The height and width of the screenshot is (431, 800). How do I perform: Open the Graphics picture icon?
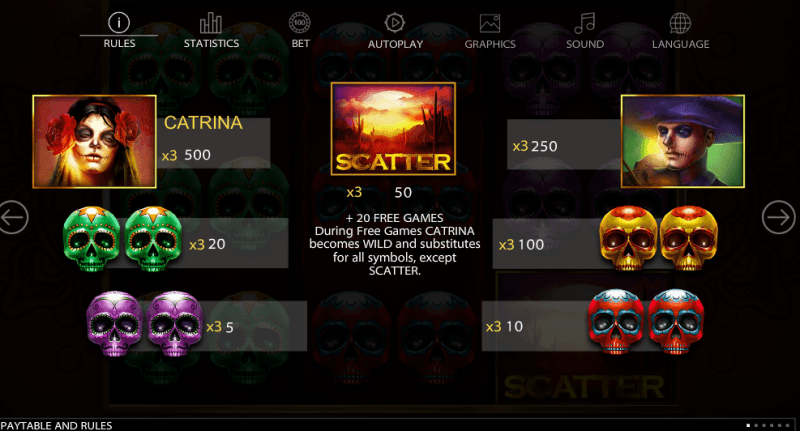[490, 23]
